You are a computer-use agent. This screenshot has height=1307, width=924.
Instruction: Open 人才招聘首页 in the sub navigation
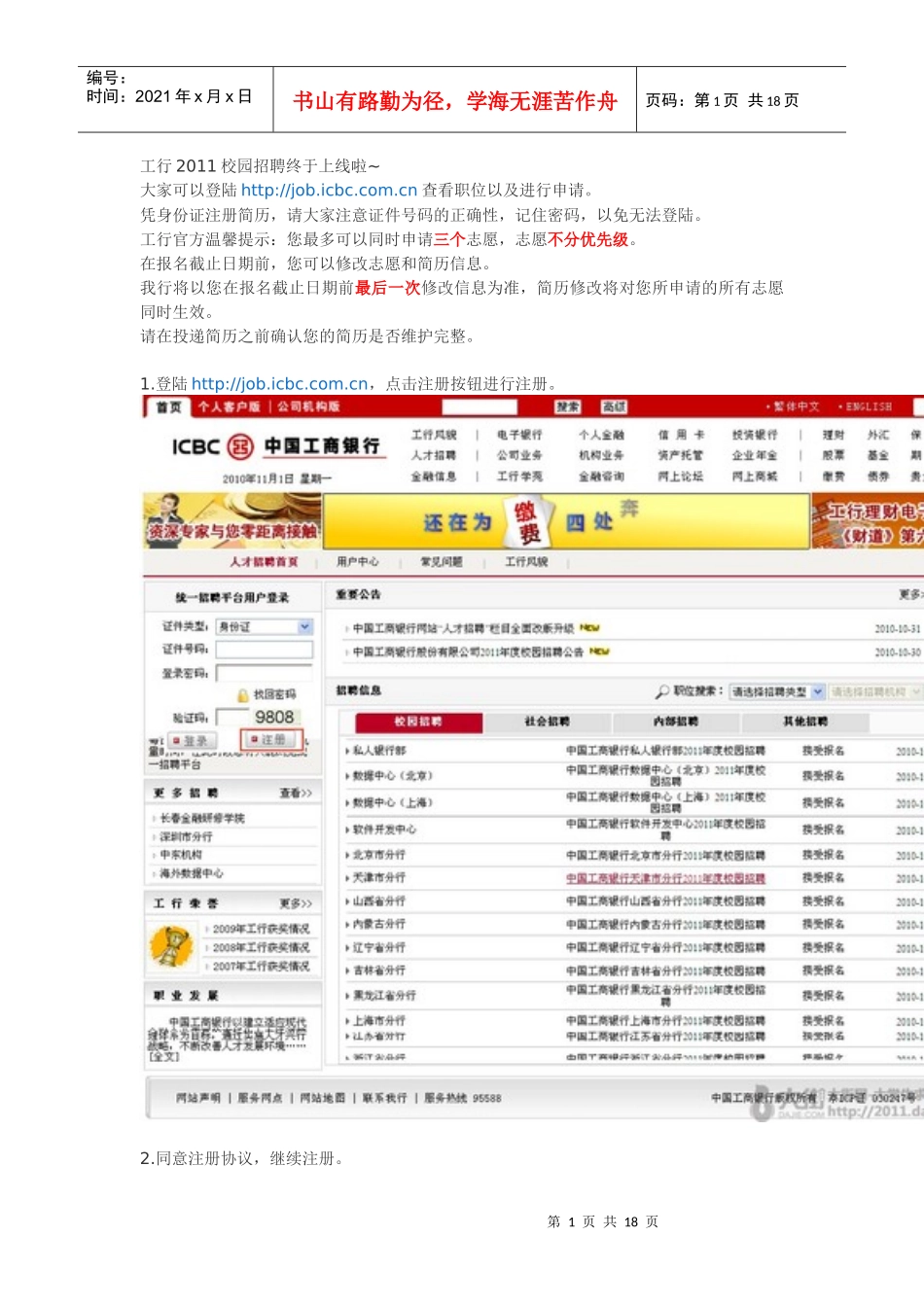click(x=264, y=562)
